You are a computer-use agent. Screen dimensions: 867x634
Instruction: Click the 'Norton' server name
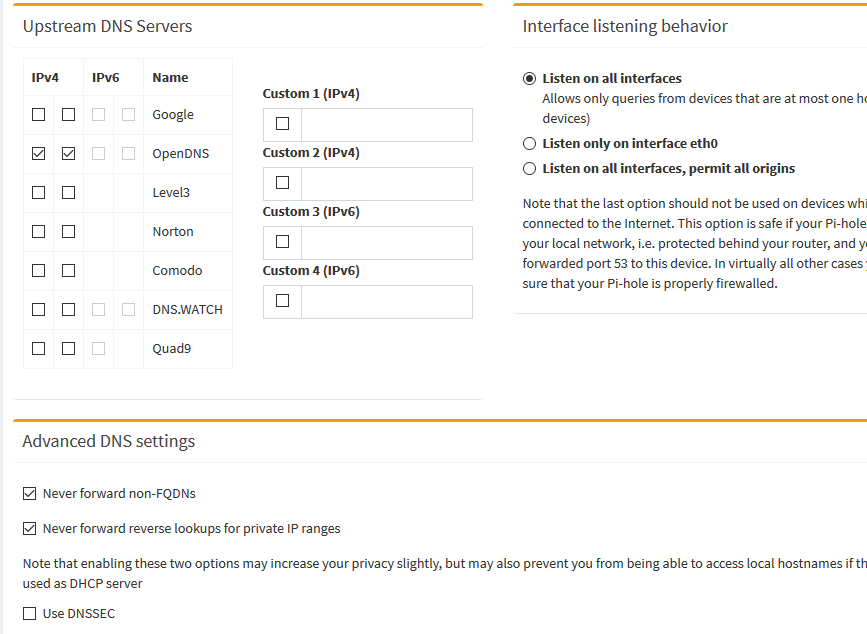(x=173, y=232)
